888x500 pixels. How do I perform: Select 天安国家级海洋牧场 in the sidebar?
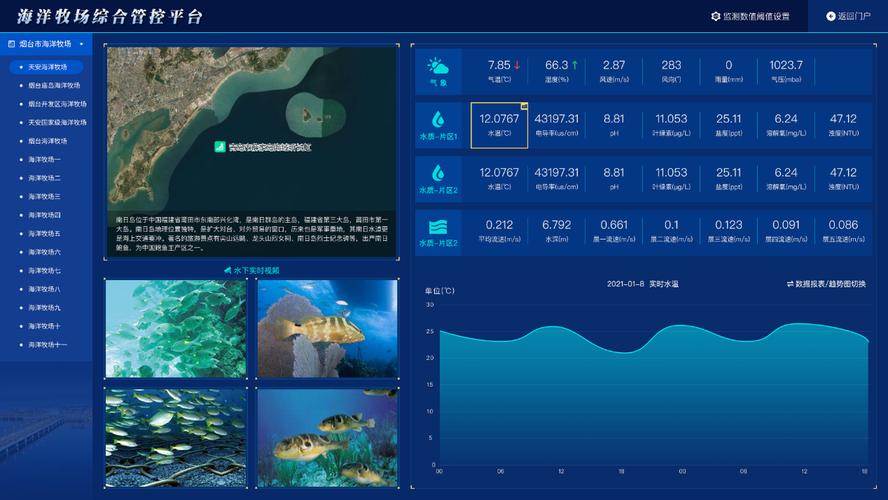(57, 122)
